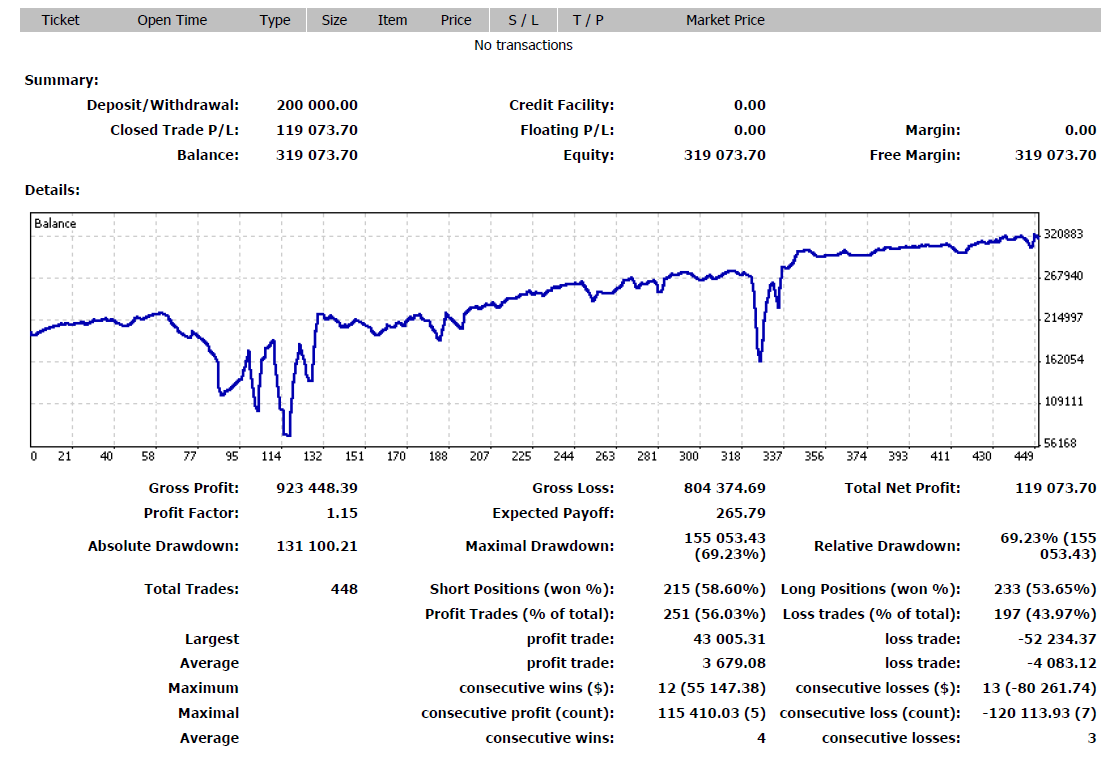Image resolution: width=1113 pixels, height=758 pixels.
Task: Click the "No transactions" row text
Action: 523,45
